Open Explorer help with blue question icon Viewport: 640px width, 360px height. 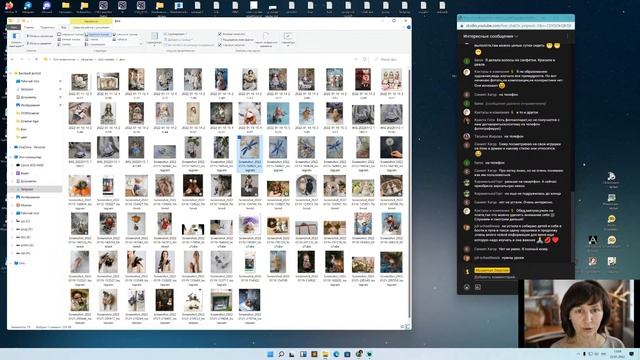pyautogui.click(x=409, y=27)
